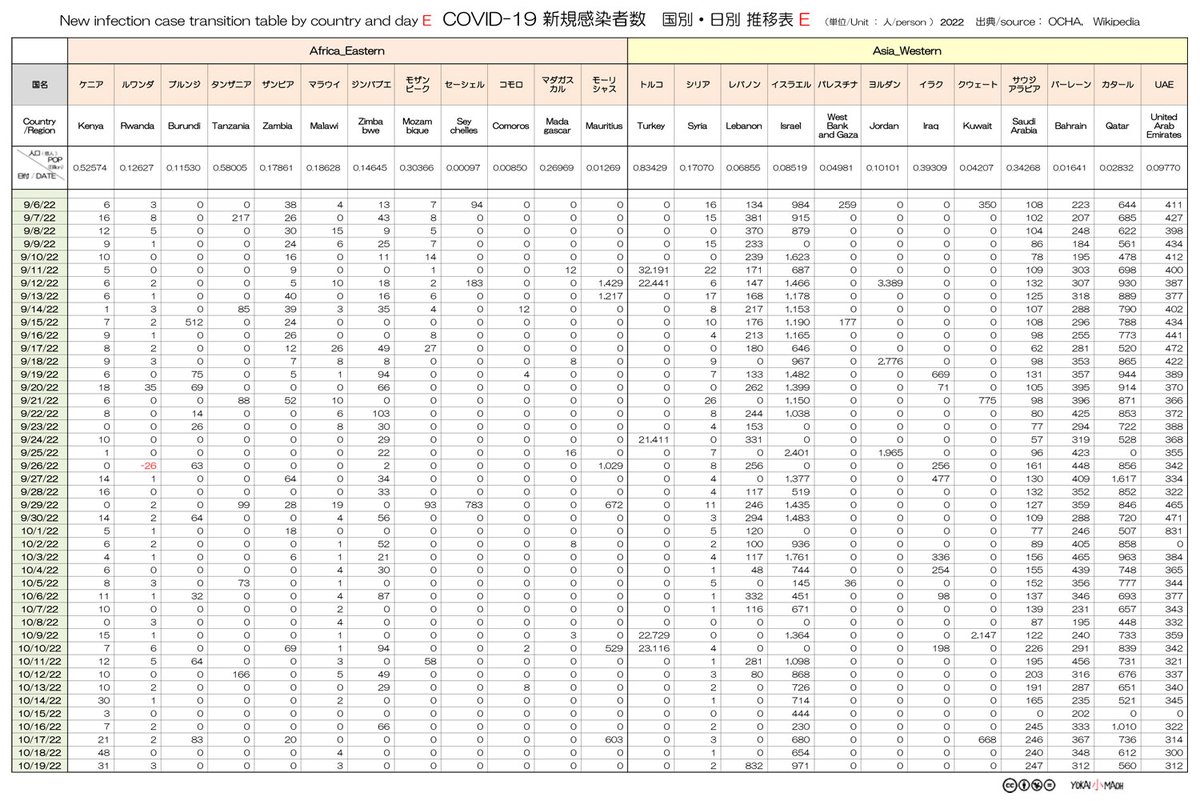The width and height of the screenshot is (1200, 801).
Task: Click the Tanzania column header
Action: [x=230, y=127]
